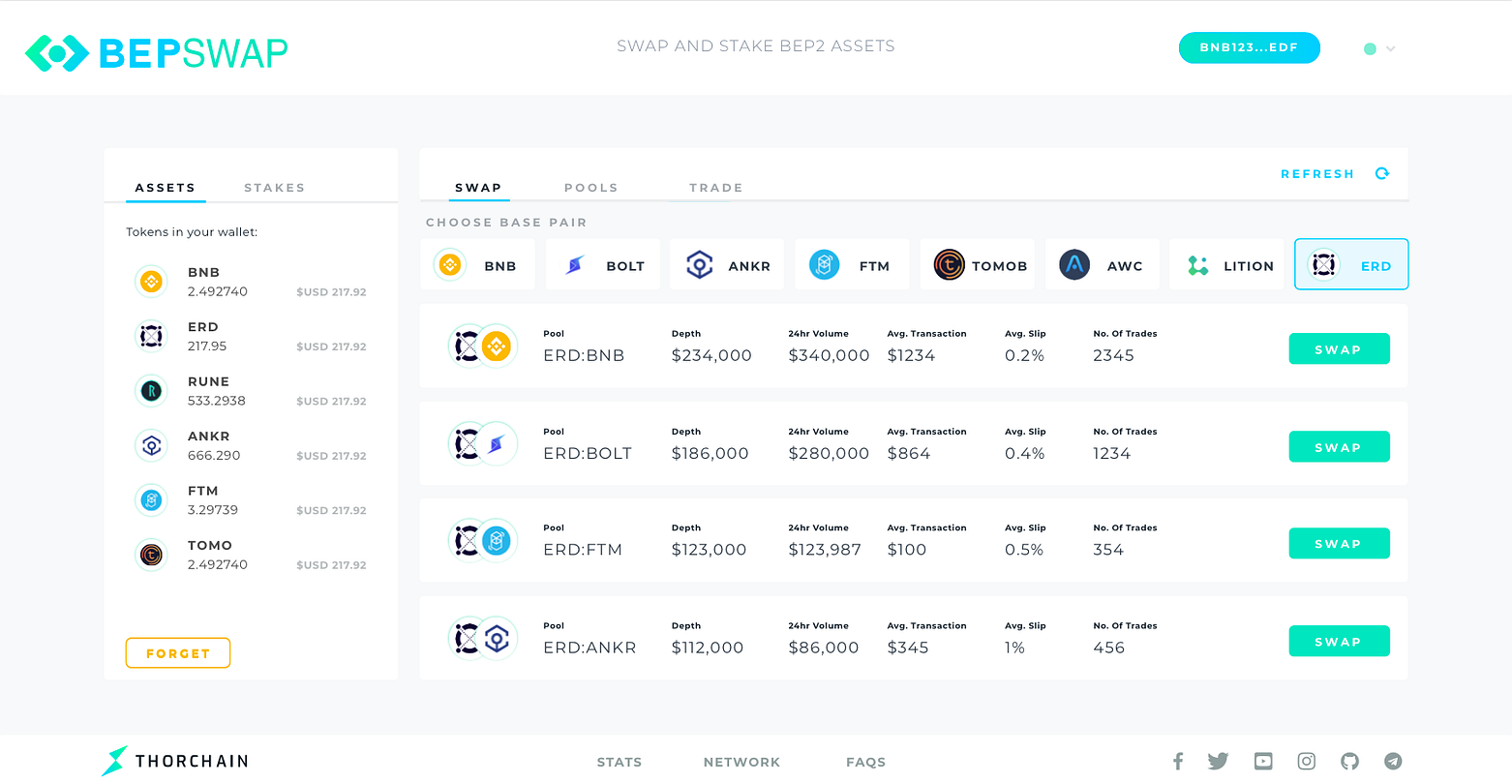1512x784 pixels.
Task: Click the ERD:BOLT avg transaction $864
Action: pyautogui.click(x=909, y=453)
